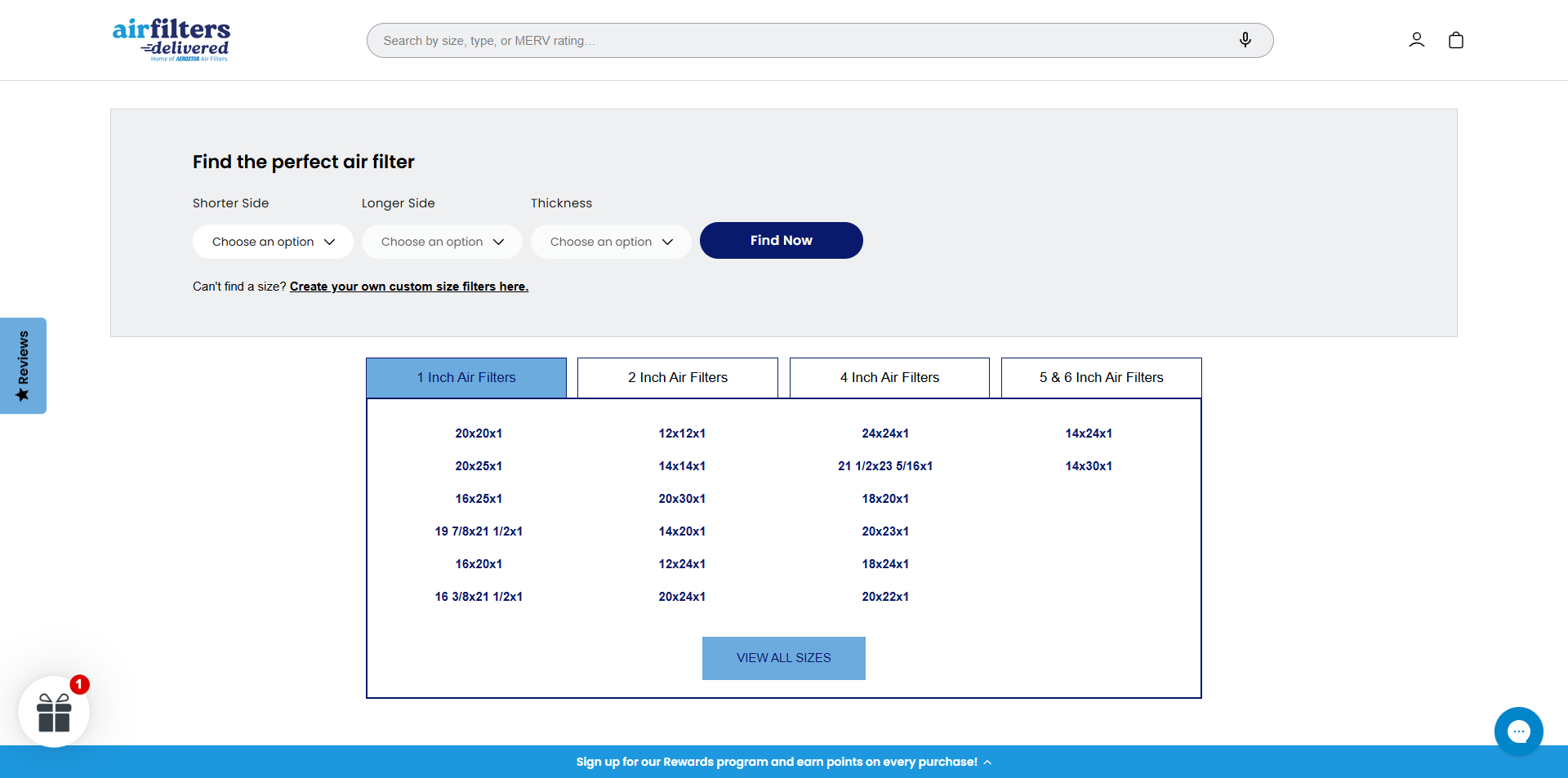This screenshot has width=1568, height=778.
Task: Click the airfilters delivered logo
Action: pos(171,40)
